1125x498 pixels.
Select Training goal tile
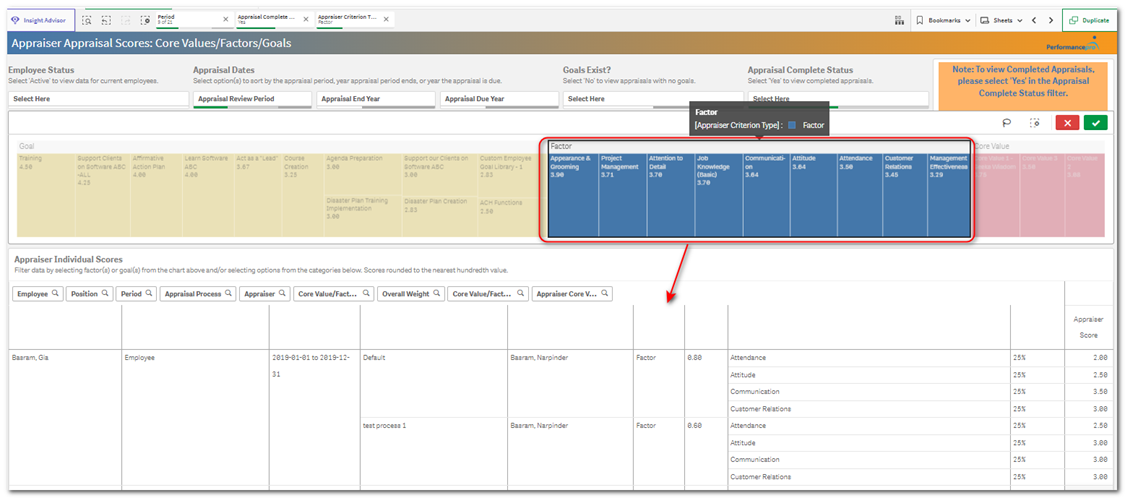[x=45, y=194]
